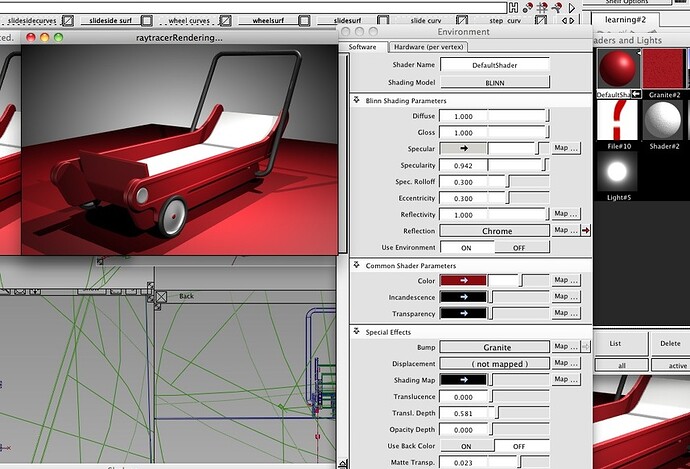Click the Map button for Specular
The height and width of the screenshot is (469, 690).
565,148
